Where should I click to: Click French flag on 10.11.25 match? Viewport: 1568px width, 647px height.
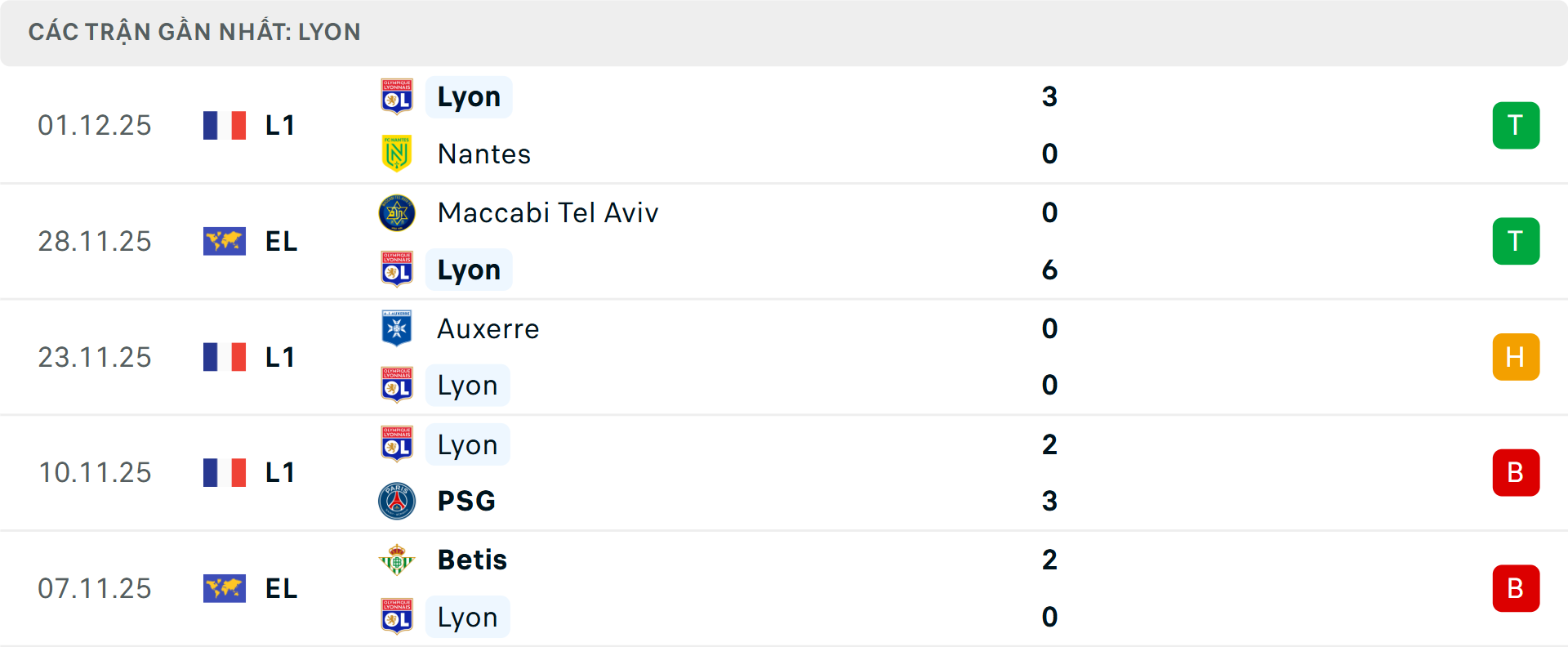point(225,473)
